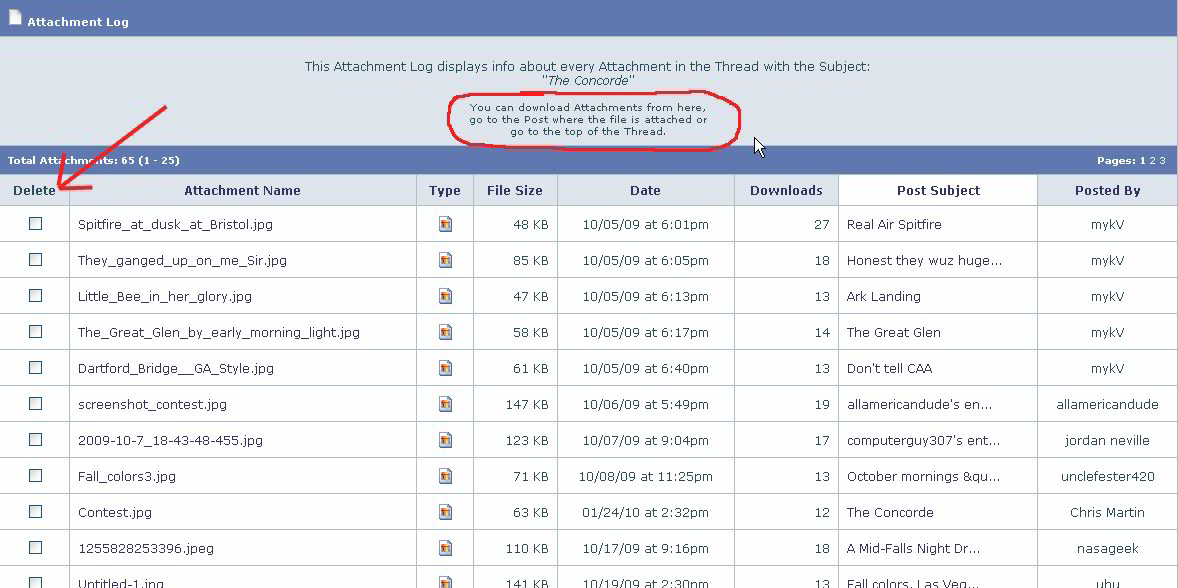This screenshot has width=1178, height=588.
Task: Open the Don't tell CAA post
Action: tap(890, 369)
